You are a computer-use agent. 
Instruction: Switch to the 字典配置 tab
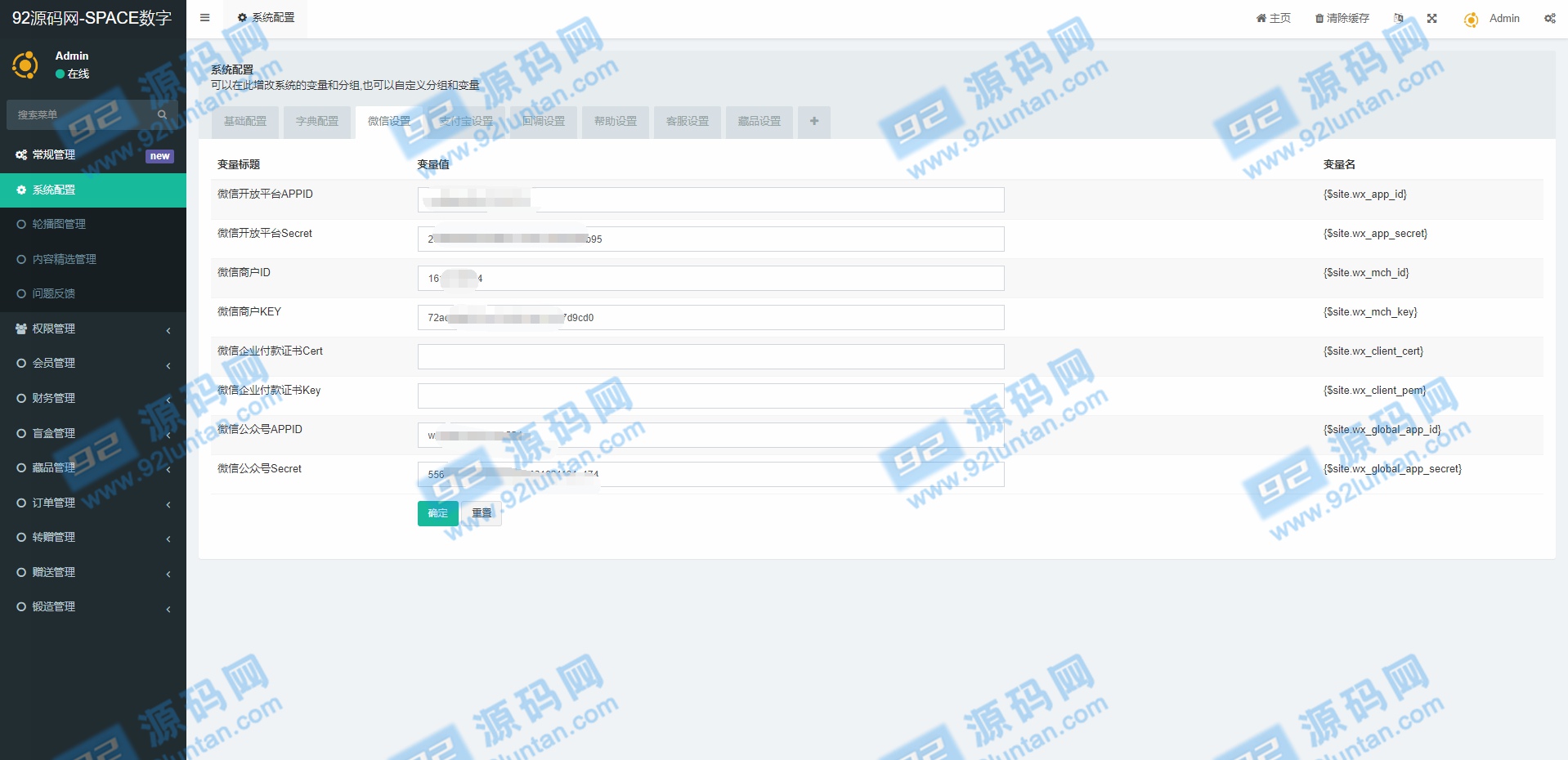tap(317, 121)
